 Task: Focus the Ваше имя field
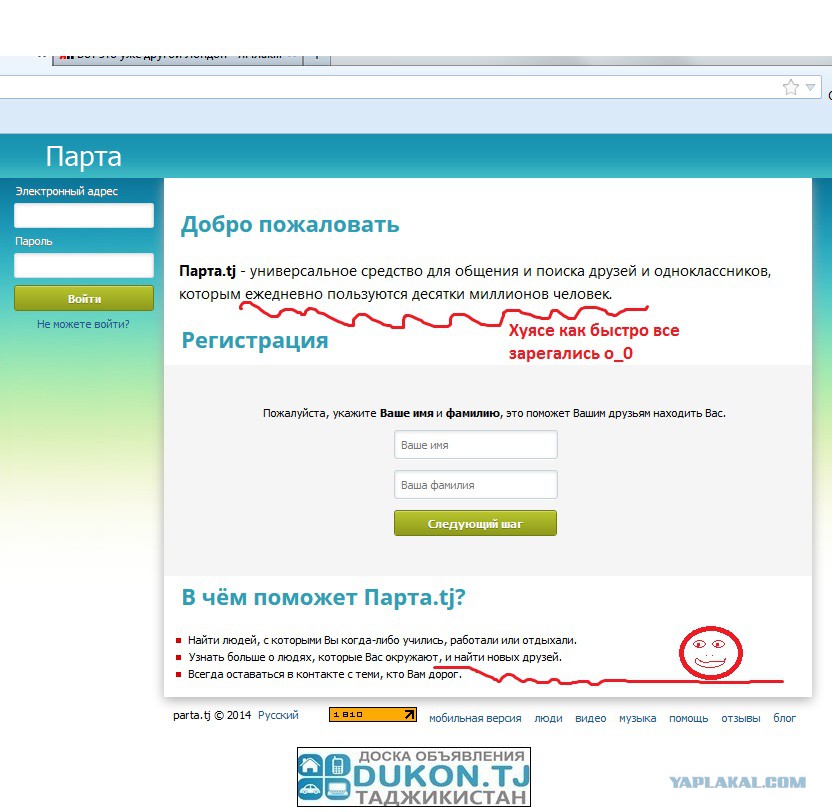coord(476,445)
